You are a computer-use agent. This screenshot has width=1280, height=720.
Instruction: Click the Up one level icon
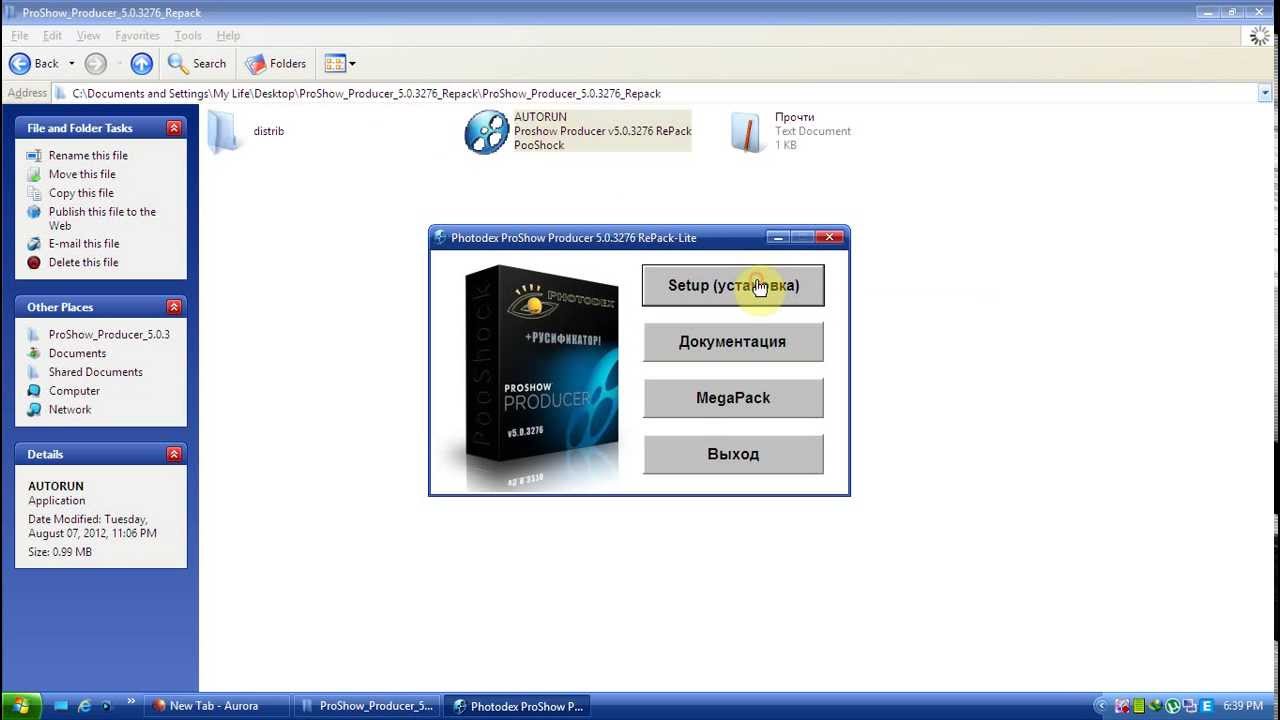click(142, 64)
